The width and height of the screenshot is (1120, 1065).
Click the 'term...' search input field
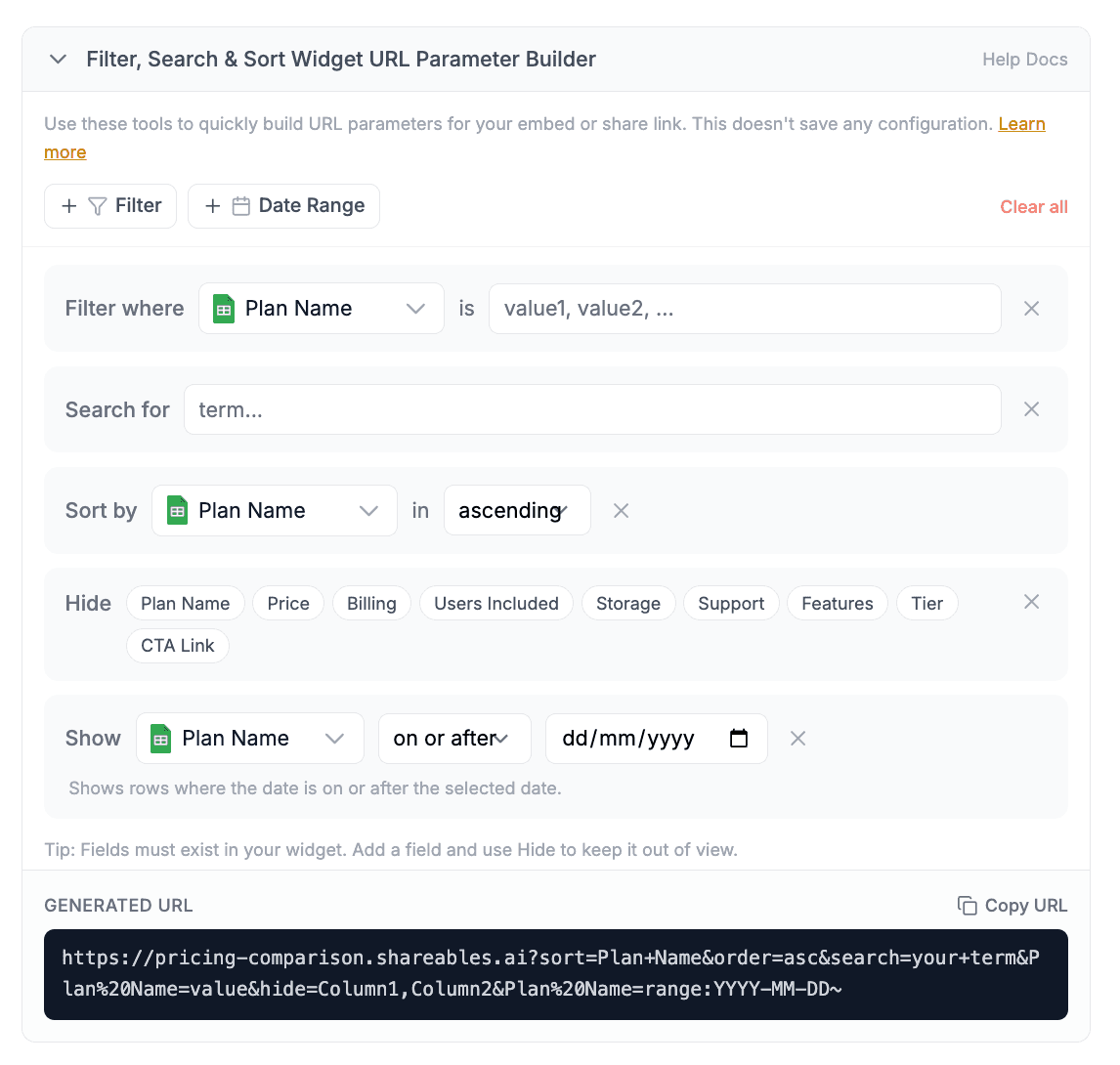[x=592, y=409]
